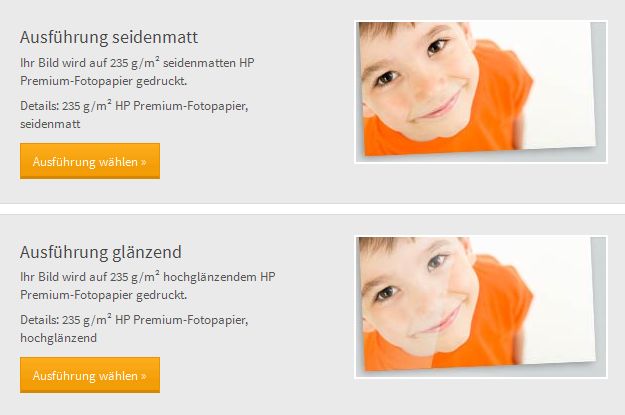Click the word "hochglänzend" ending the details
Screen dimensions: 625x415
[59, 338]
